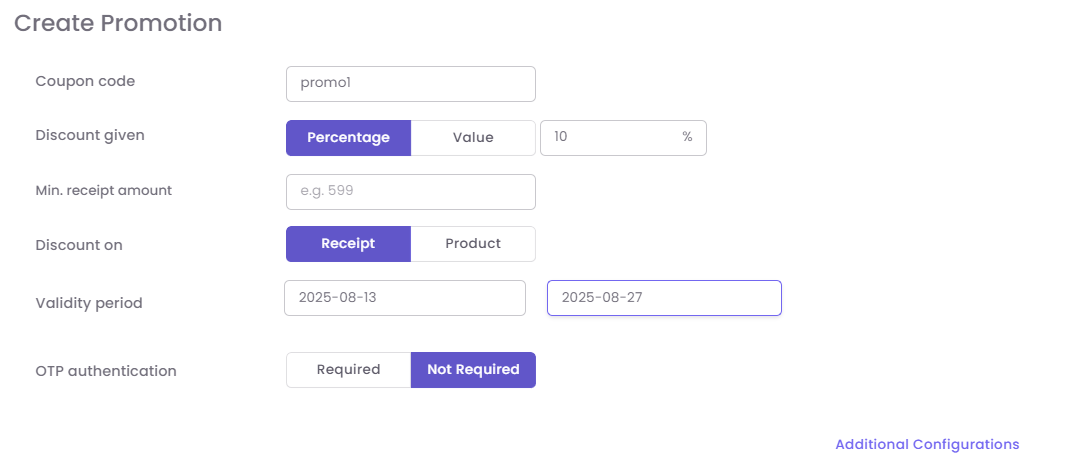Screen dimensions: 1071x462
Task: Expand the Additional Configurations link
Action: point(927,444)
